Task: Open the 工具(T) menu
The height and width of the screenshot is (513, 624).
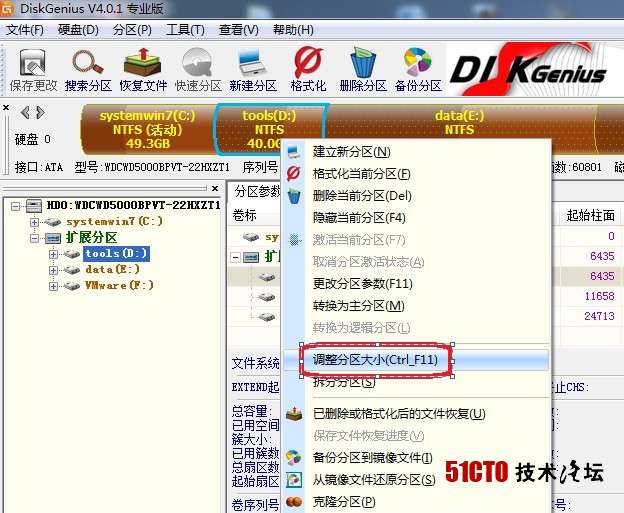Action: [x=185, y=30]
